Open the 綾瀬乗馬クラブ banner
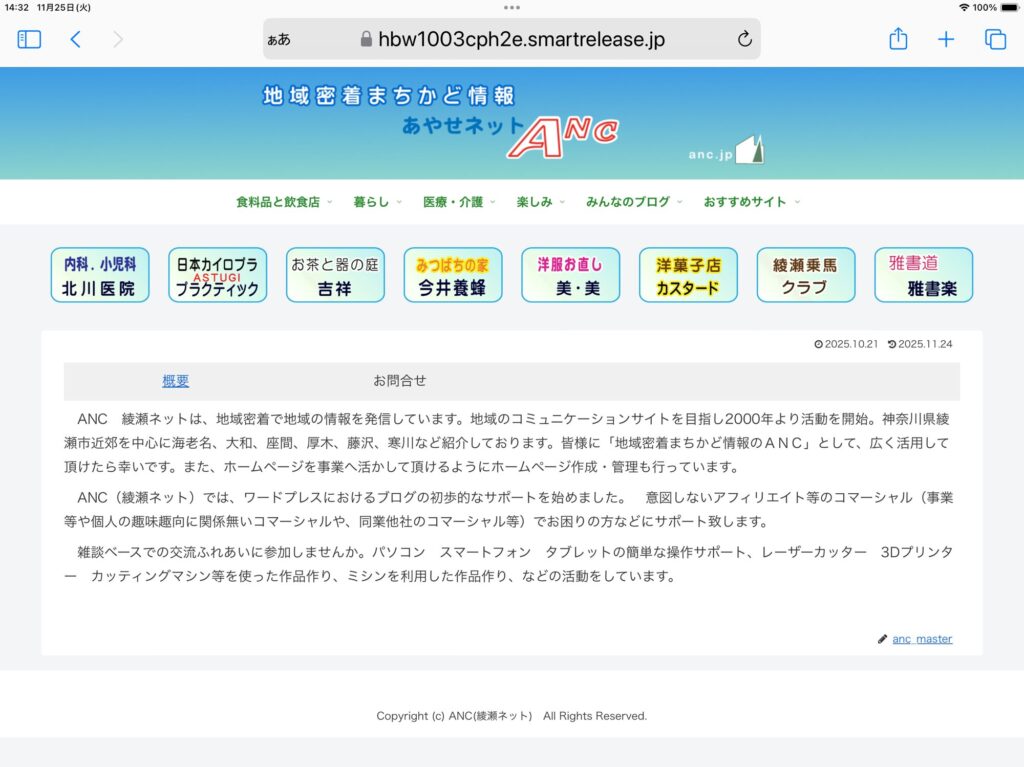This screenshot has width=1024, height=767. coord(805,276)
